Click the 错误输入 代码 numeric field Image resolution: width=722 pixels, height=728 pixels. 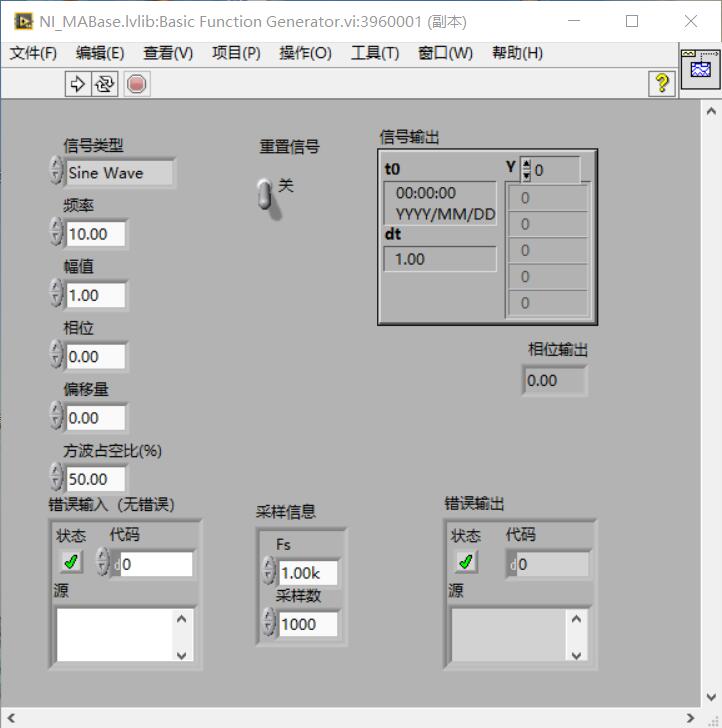tap(156, 564)
